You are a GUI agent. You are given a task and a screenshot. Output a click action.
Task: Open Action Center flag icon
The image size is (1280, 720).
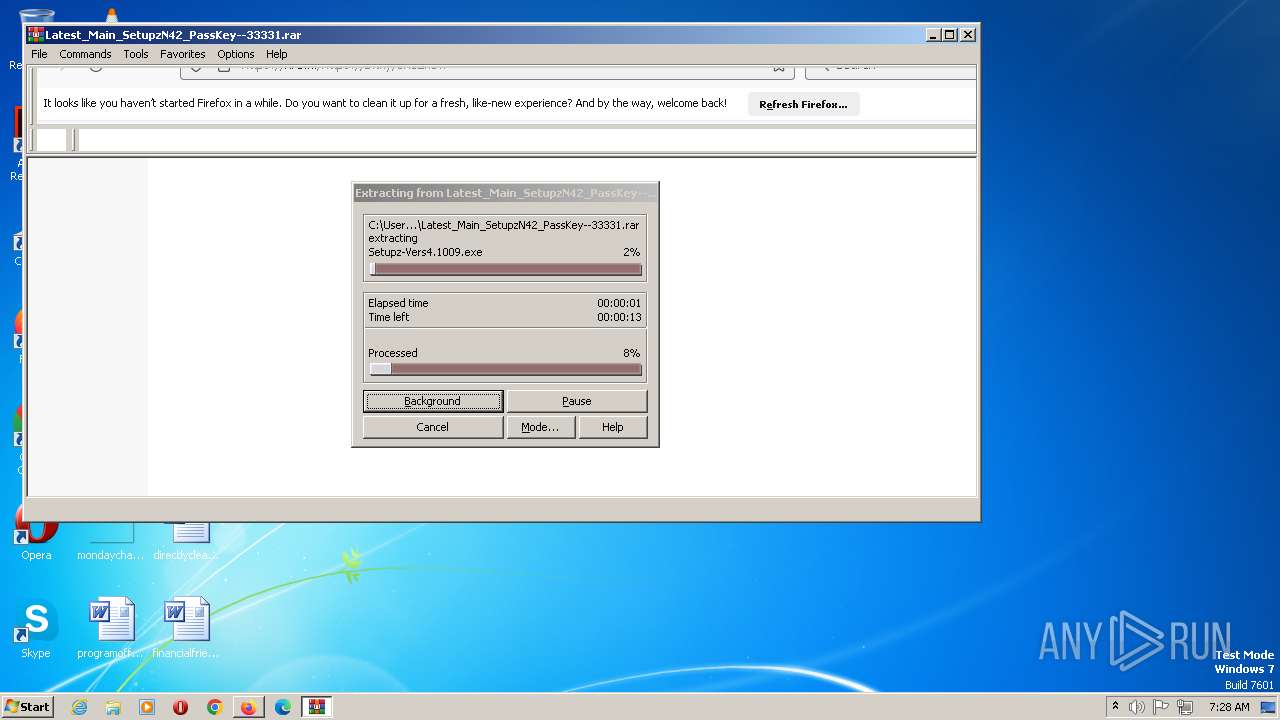(1162, 707)
